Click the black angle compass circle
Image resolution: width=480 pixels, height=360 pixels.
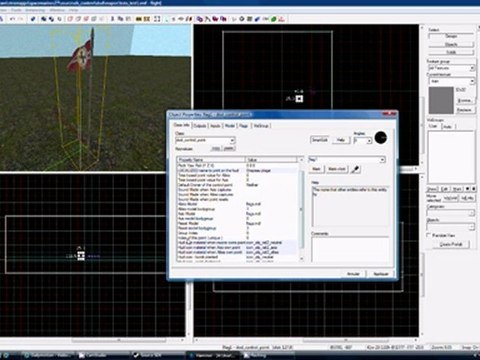click(381, 137)
